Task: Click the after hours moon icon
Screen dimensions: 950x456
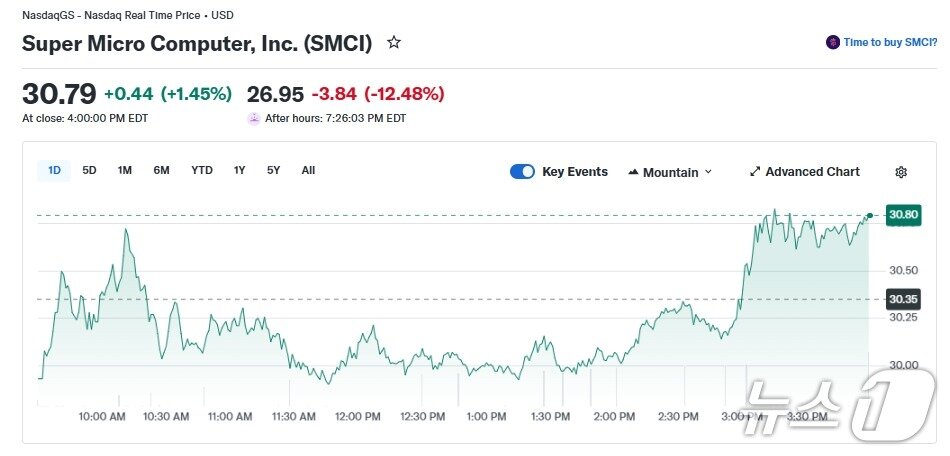Action: tap(254, 118)
